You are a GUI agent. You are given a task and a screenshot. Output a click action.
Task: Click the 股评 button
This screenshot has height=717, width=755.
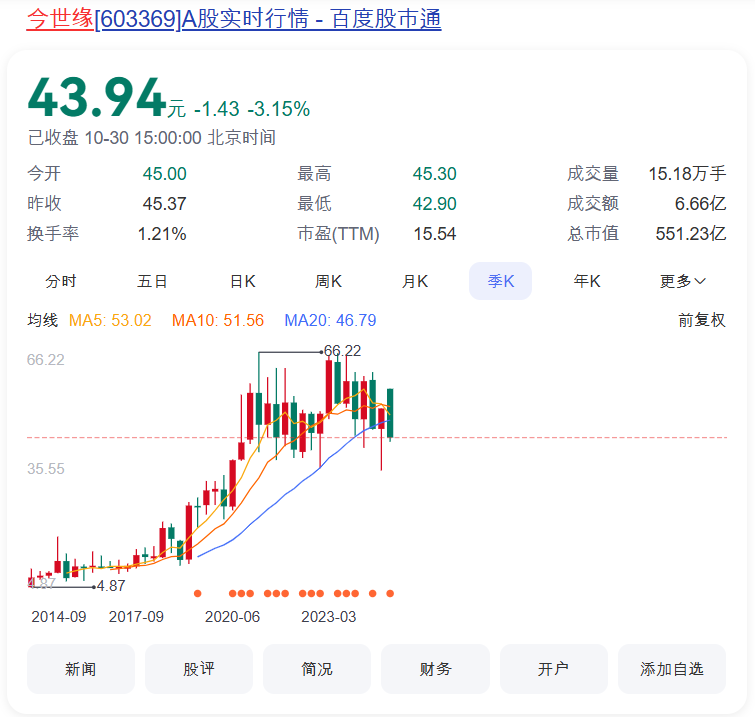click(x=199, y=669)
